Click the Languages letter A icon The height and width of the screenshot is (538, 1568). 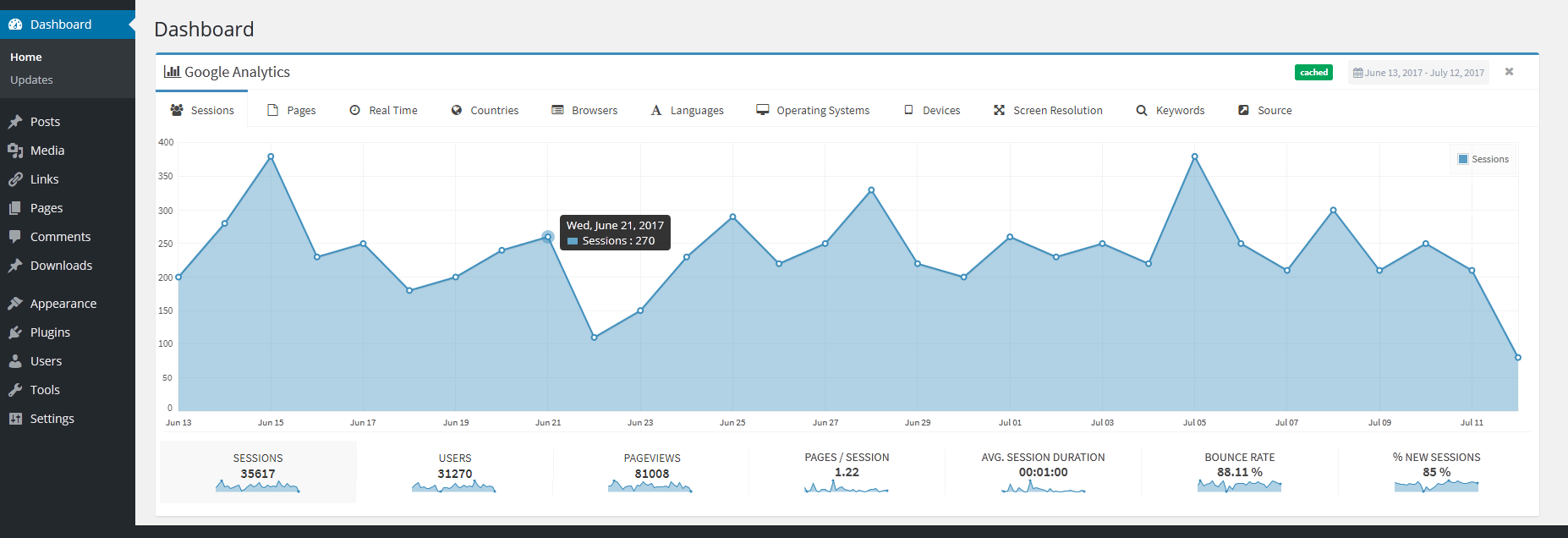656,110
